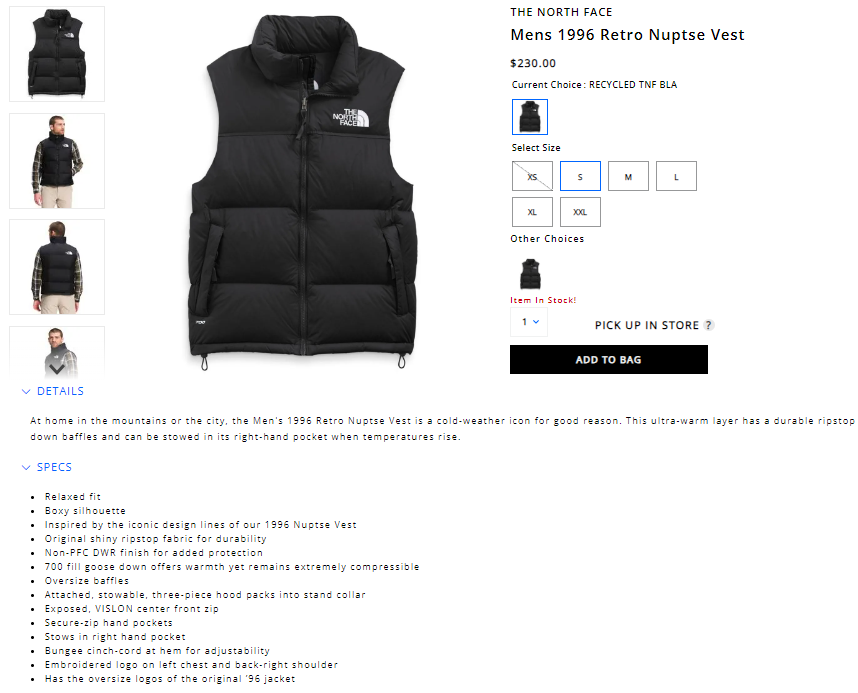
Task: View the model front-facing thumbnail
Action: click(x=57, y=161)
